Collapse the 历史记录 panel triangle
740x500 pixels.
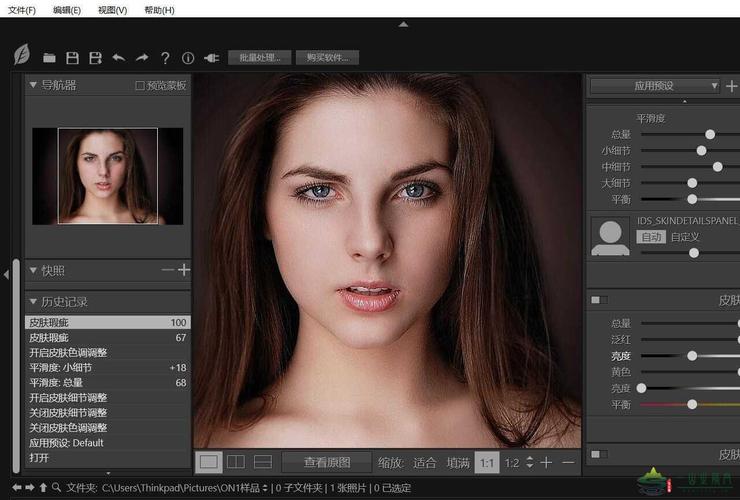click(33, 301)
